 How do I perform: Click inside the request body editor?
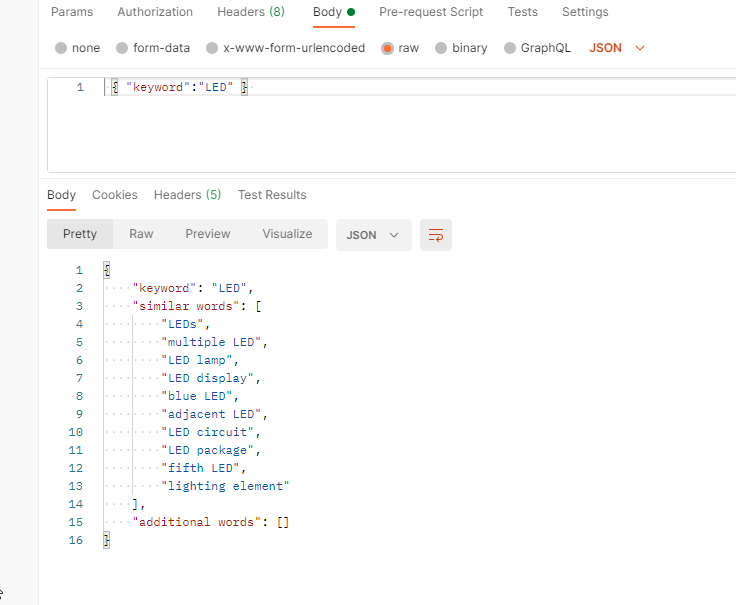tap(394, 124)
